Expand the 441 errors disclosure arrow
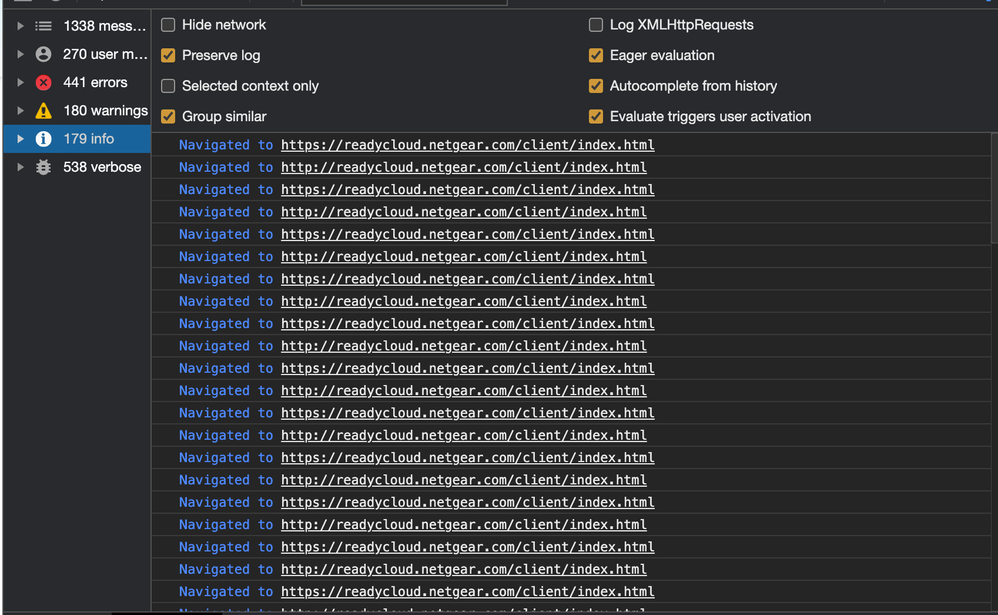998x615 pixels. pyautogui.click(x=20, y=82)
